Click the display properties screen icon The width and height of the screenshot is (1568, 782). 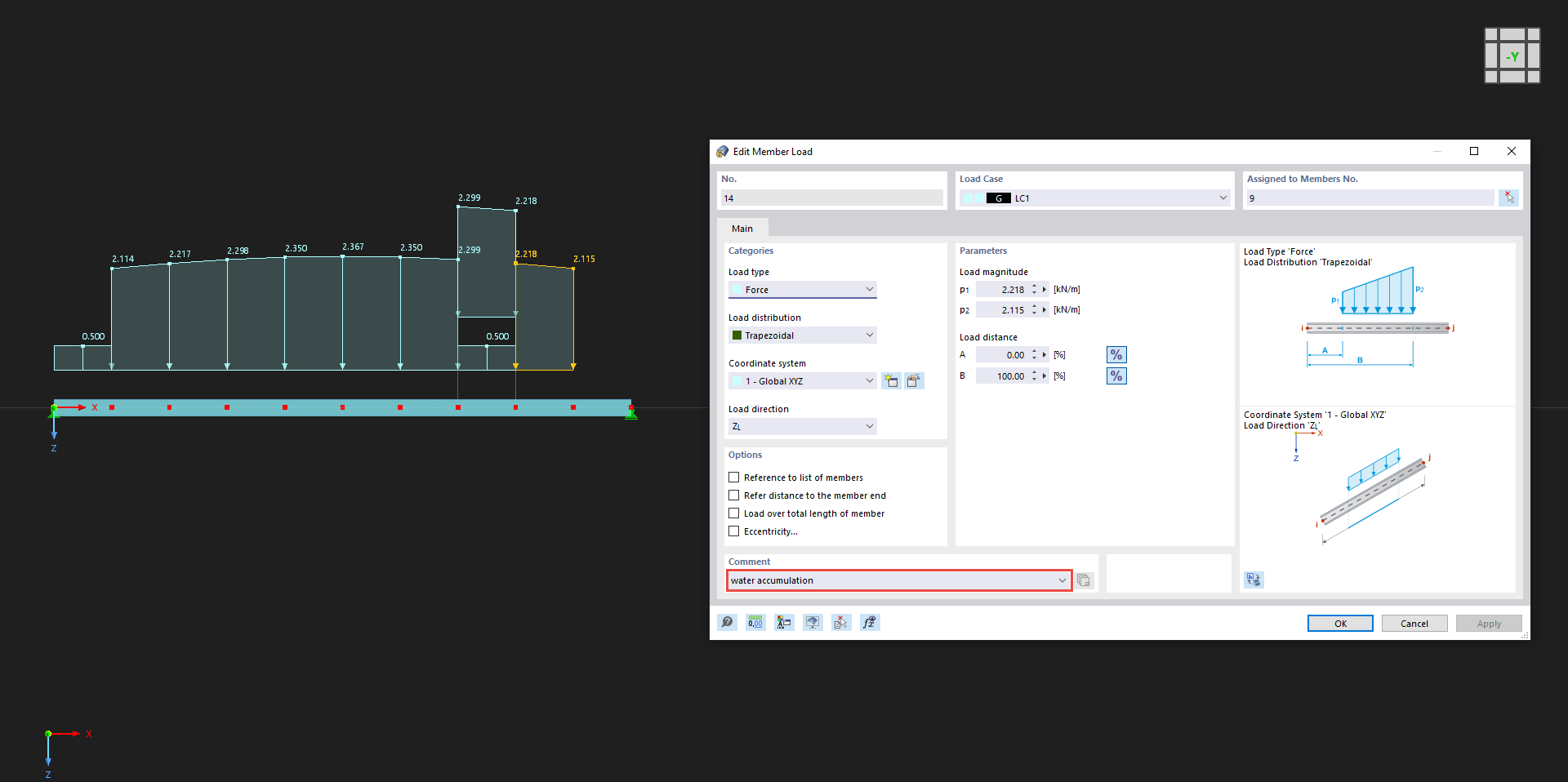pyautogui.click(x=813, y=622)
